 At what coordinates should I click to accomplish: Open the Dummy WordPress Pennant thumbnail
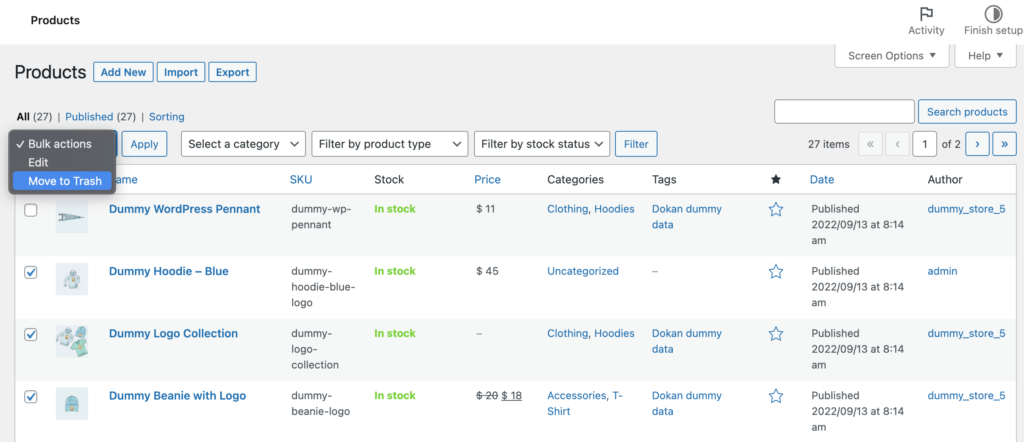coord(72,217)
